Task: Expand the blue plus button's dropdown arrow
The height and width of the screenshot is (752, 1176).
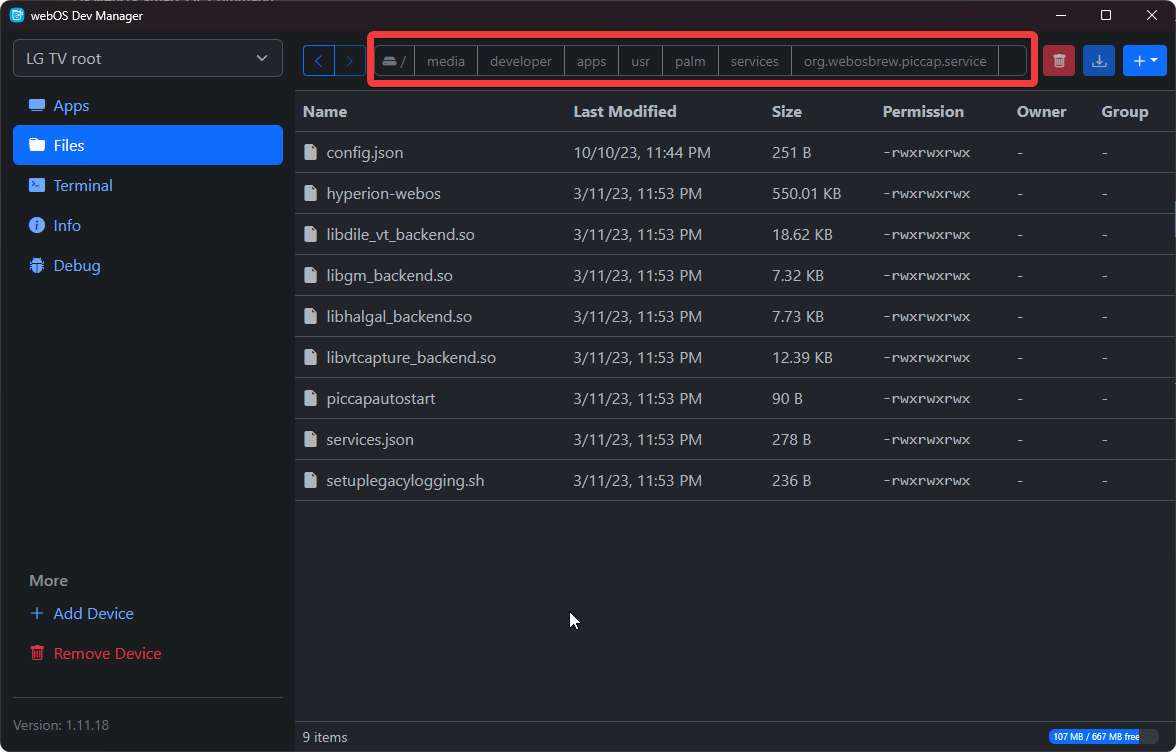Action: point(1157,60)
